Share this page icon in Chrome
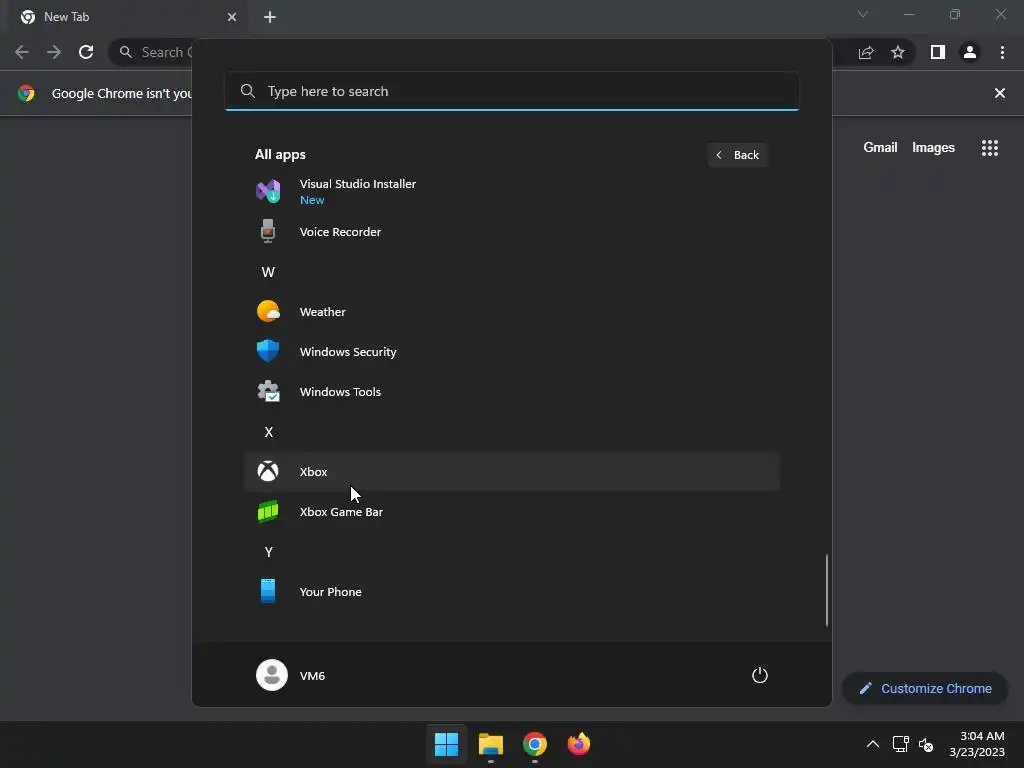Viewport: 1024px width, 768px height. coord(866,52)
